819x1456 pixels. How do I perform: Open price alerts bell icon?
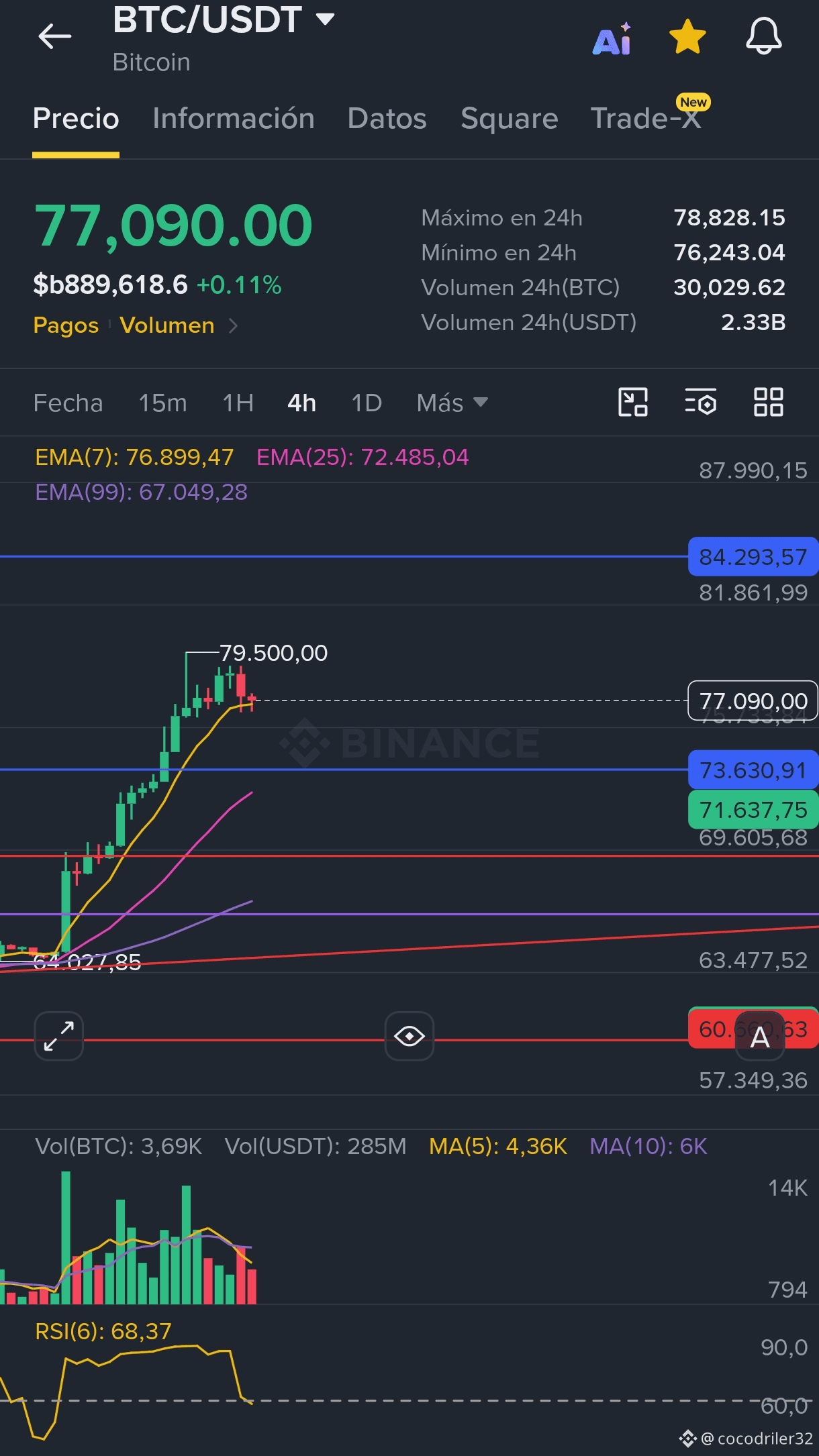pyautogui.click(x=763, y=36)
